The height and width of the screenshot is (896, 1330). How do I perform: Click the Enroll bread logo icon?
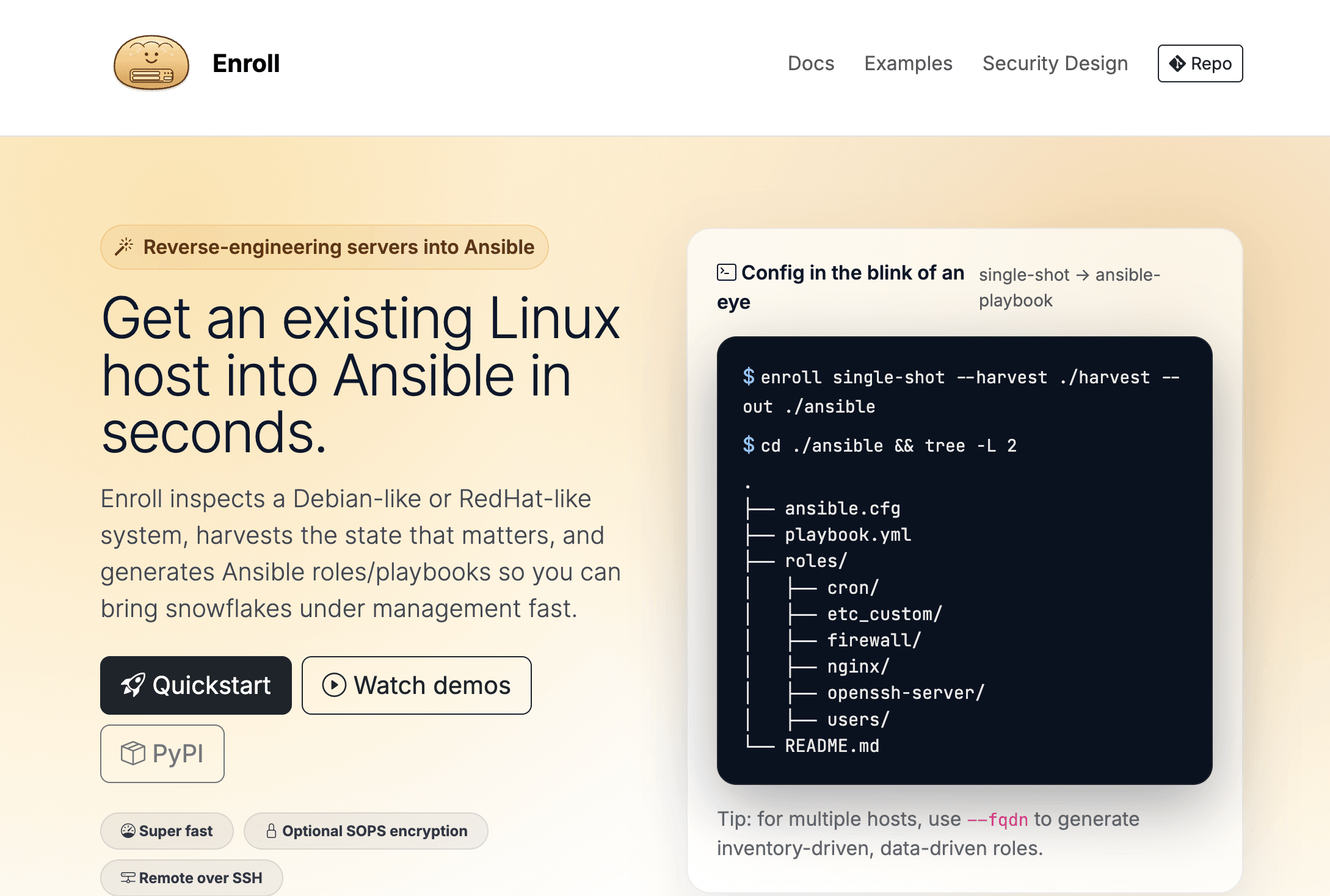[151, 63]
